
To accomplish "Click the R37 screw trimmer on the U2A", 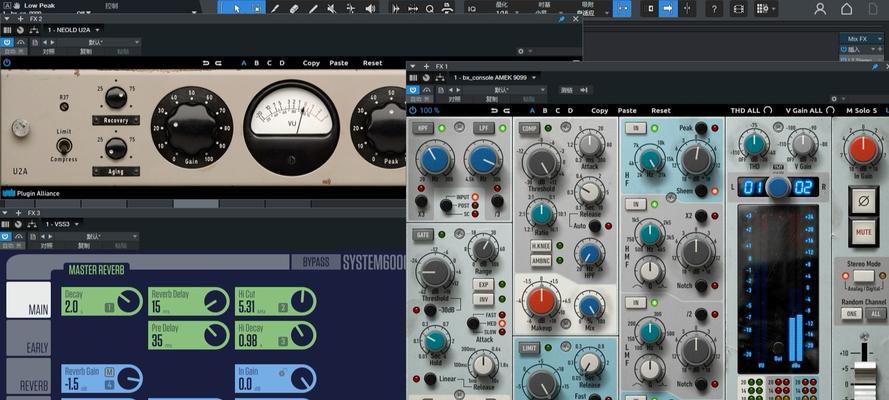I will [64, 107].
